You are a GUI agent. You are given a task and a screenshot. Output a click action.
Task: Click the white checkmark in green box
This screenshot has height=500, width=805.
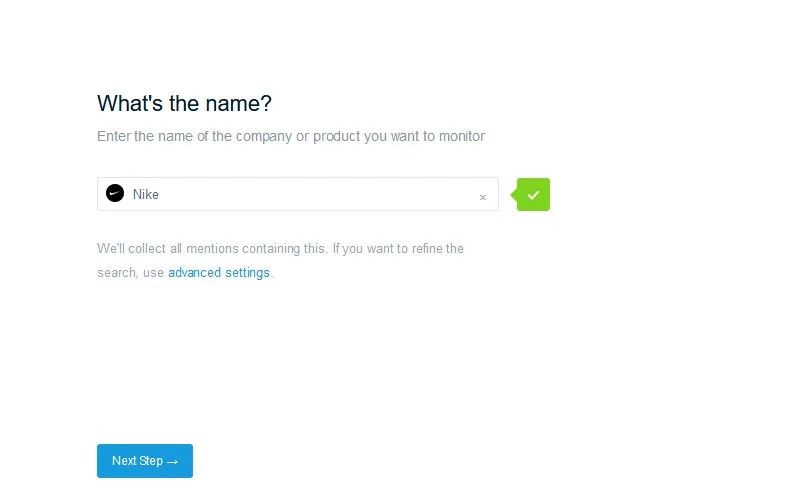tap(533, 195)
